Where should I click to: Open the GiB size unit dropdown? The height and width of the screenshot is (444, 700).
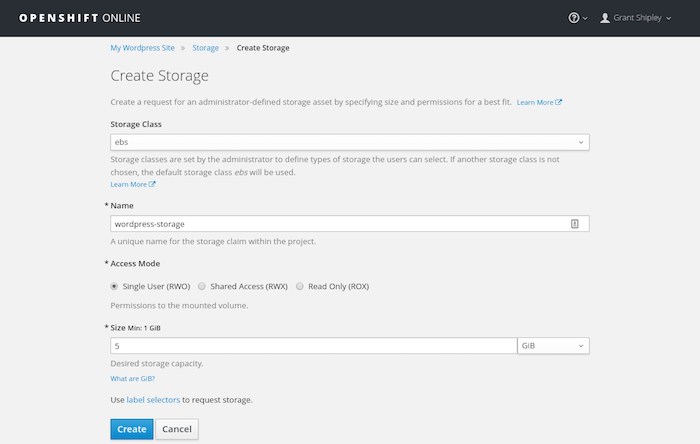(x=552, y=346)
